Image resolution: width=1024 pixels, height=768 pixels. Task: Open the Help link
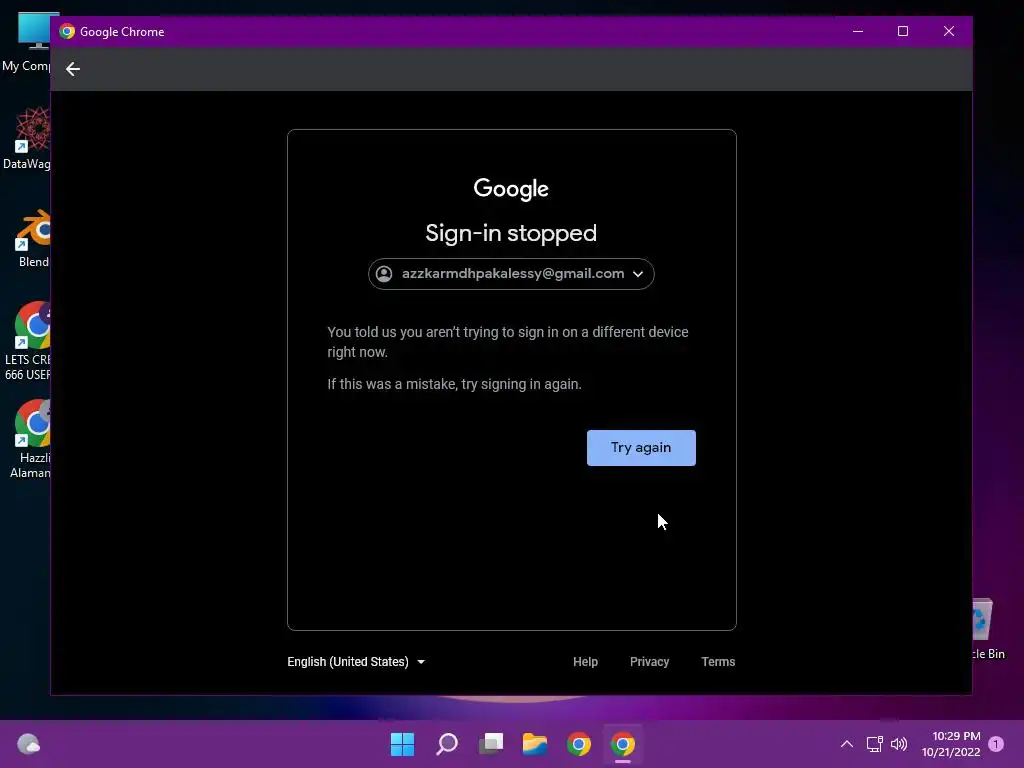585,662
